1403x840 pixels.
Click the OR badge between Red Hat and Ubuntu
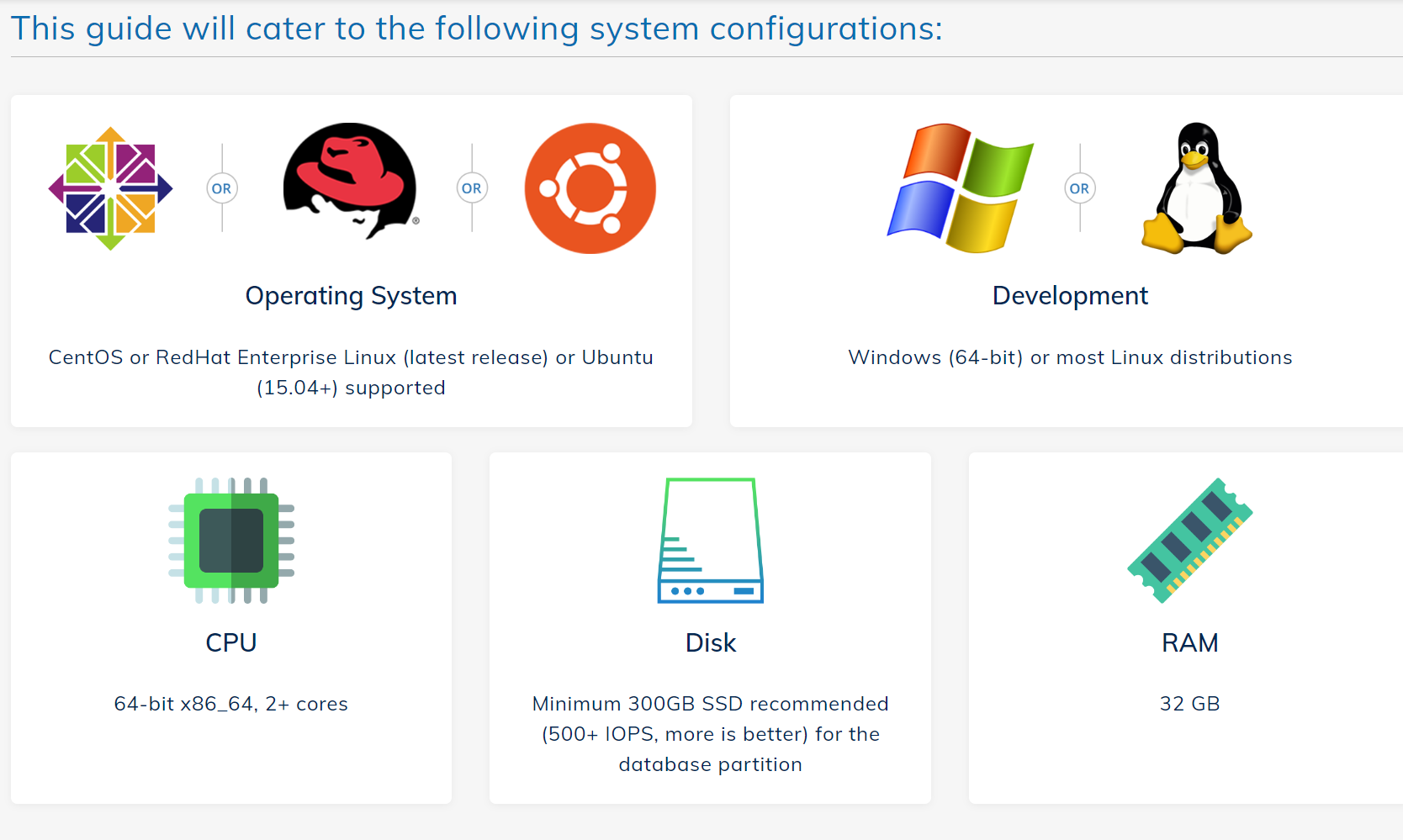472,188
